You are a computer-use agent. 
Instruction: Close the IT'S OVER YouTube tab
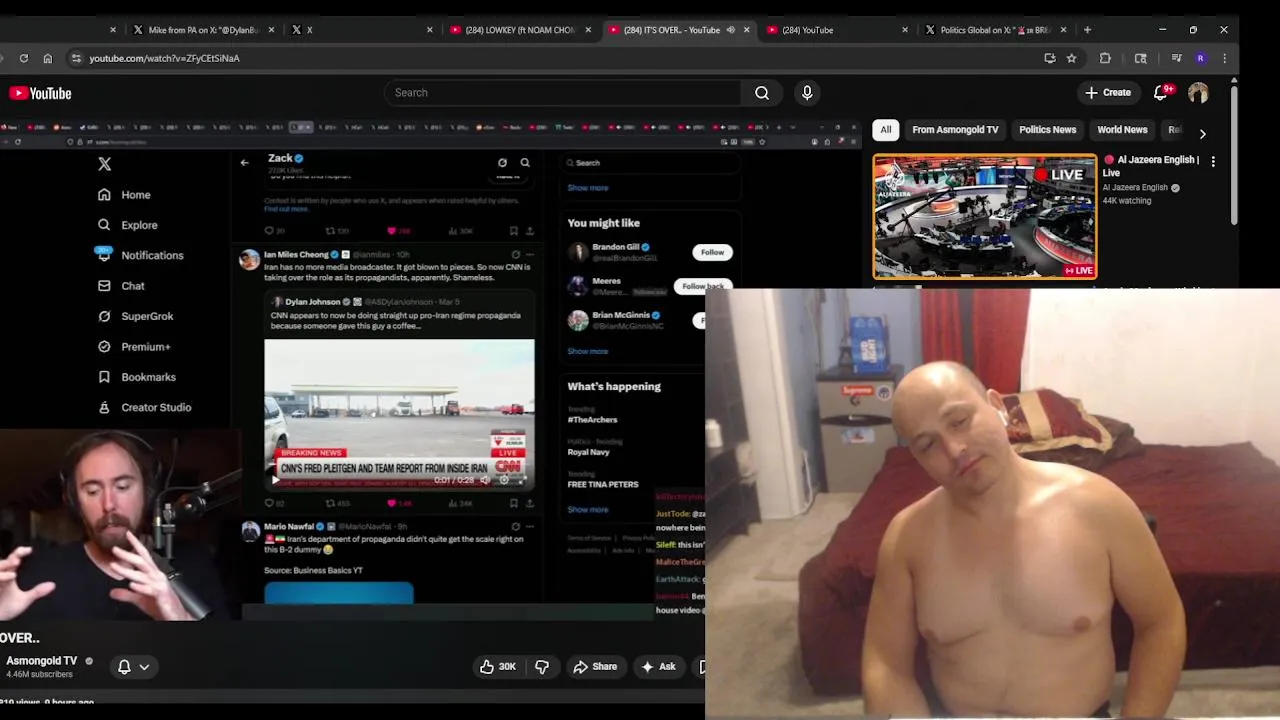[x=747, y=30]
